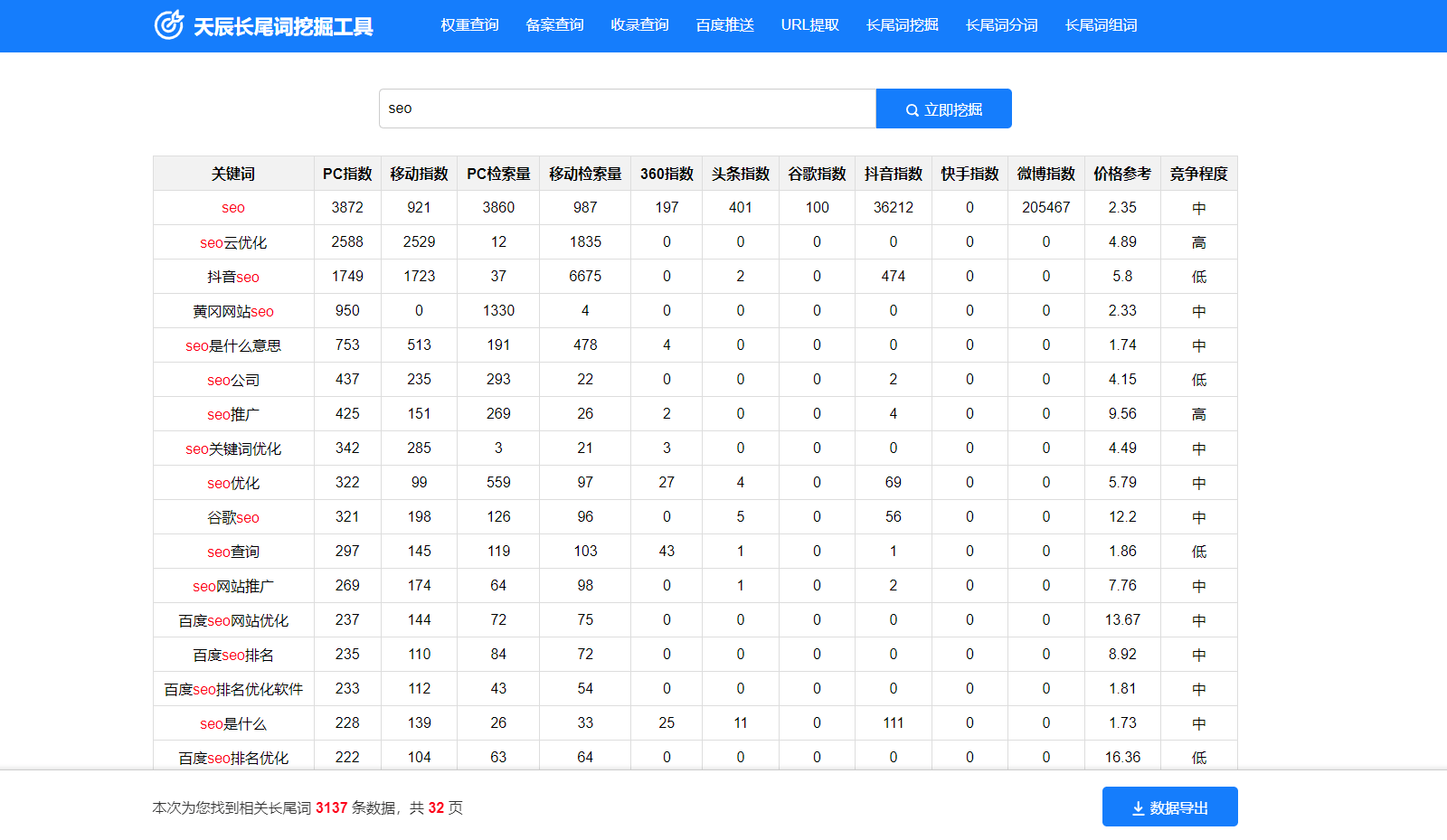Select keyword 谷歌seo
This screenshot has width=1447, height=840.
click(x=233, y=517)
